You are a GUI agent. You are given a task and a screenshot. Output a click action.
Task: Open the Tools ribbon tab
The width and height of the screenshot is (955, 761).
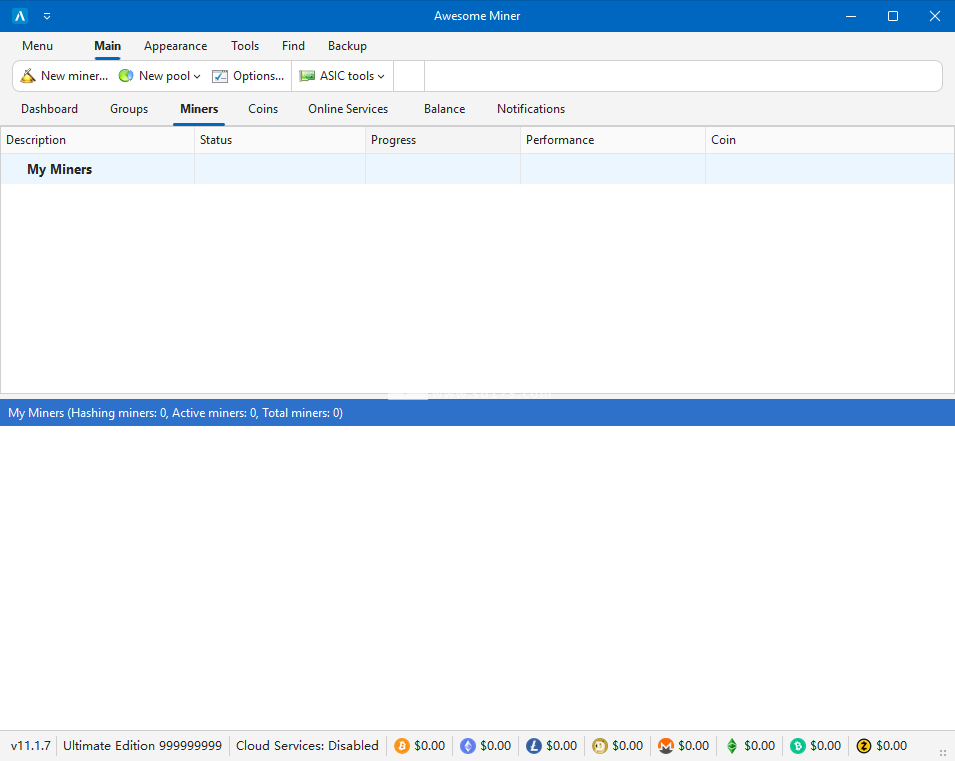pyautogui.click(x=245, y=46)
